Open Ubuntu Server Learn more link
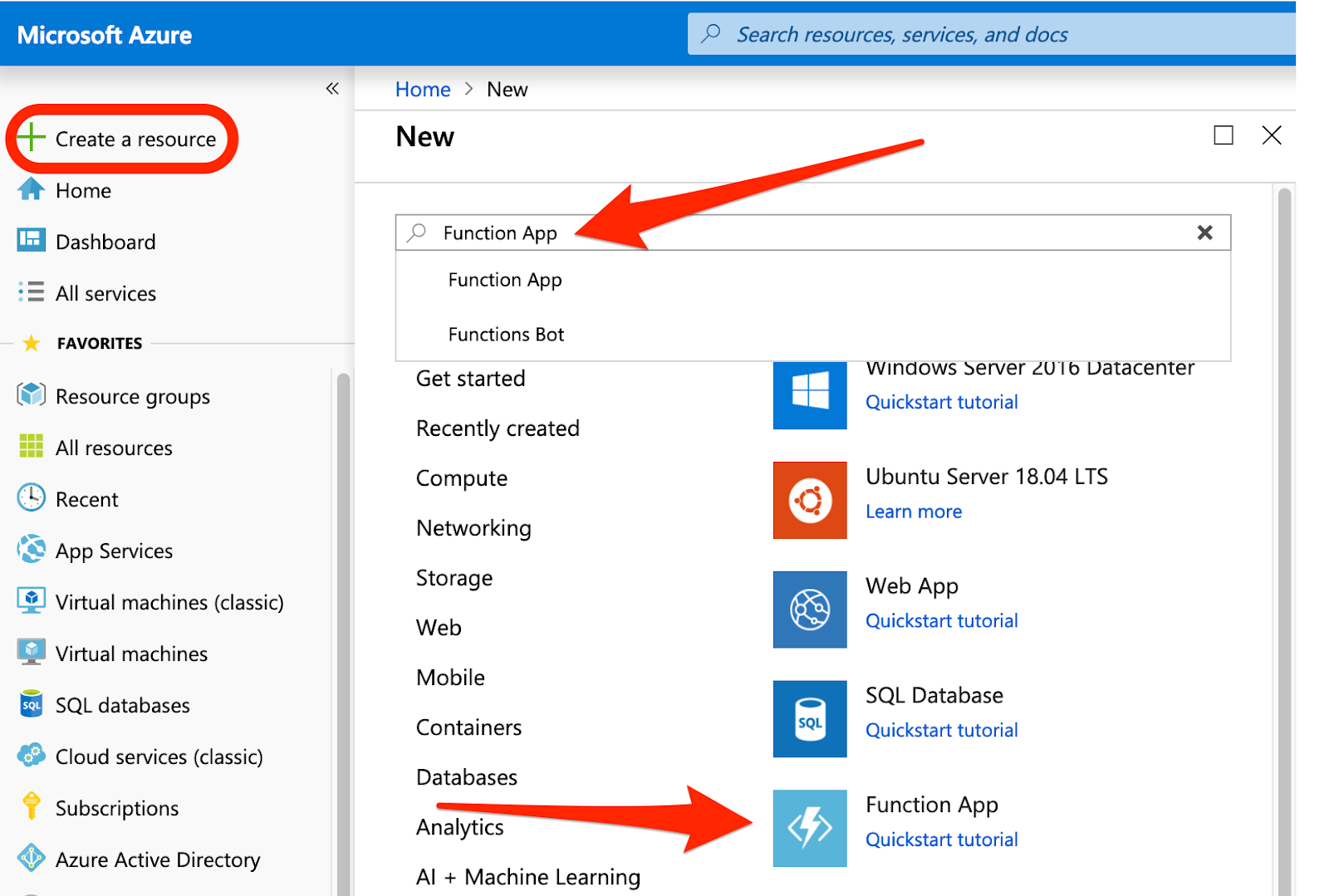Image resolution: width=1329 pixels, height=896 pixels. [x=914, y=512]
